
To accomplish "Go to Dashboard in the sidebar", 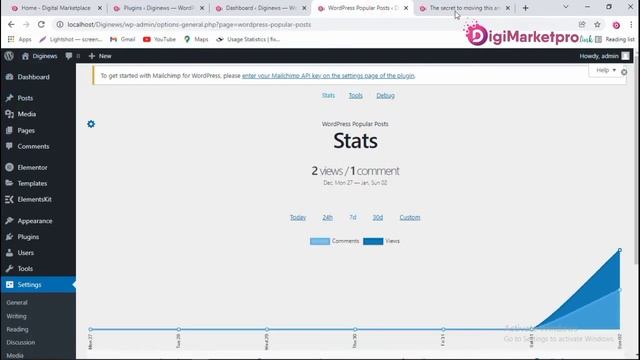I will tap(33, 77).
